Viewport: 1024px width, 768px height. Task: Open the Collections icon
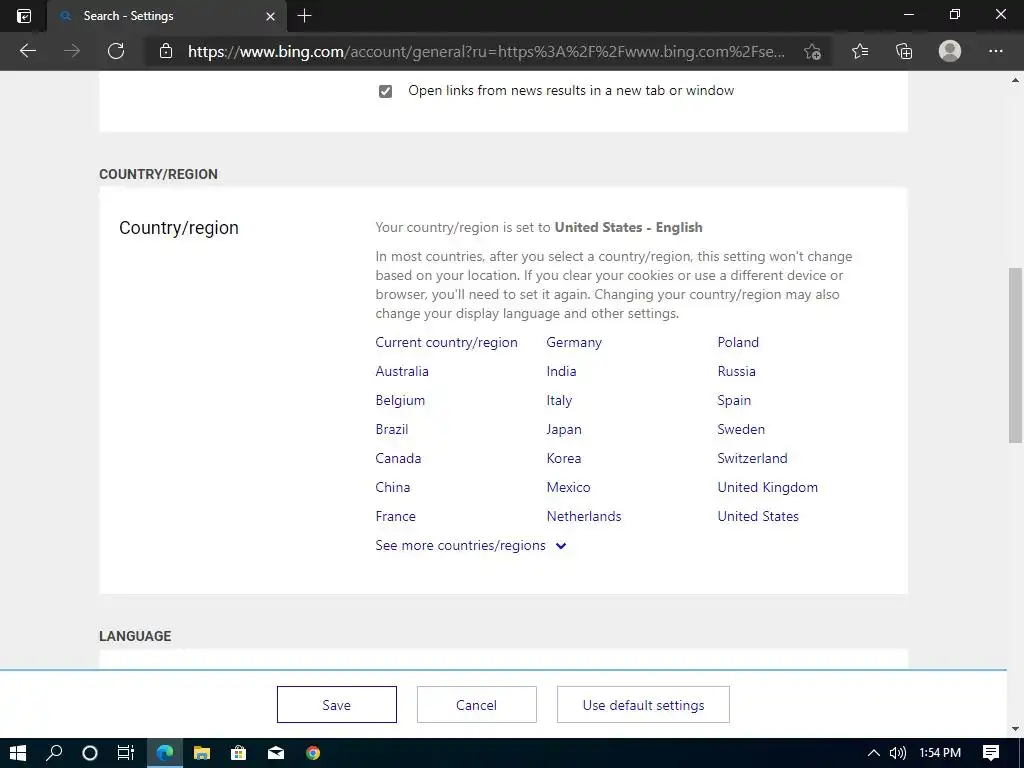[904, 51]
